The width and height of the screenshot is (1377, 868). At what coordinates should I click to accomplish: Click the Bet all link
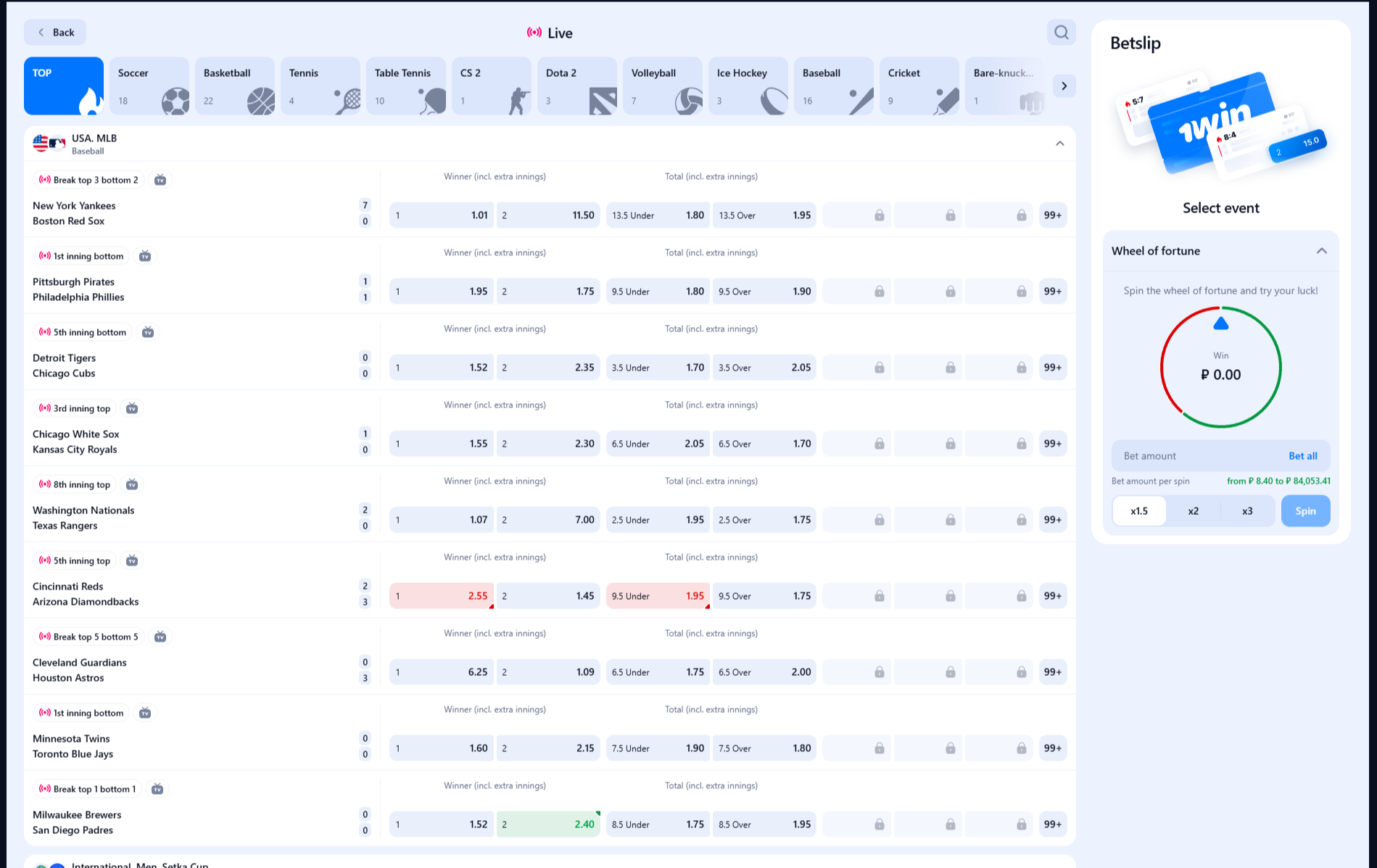click(x=1302, y=456)
